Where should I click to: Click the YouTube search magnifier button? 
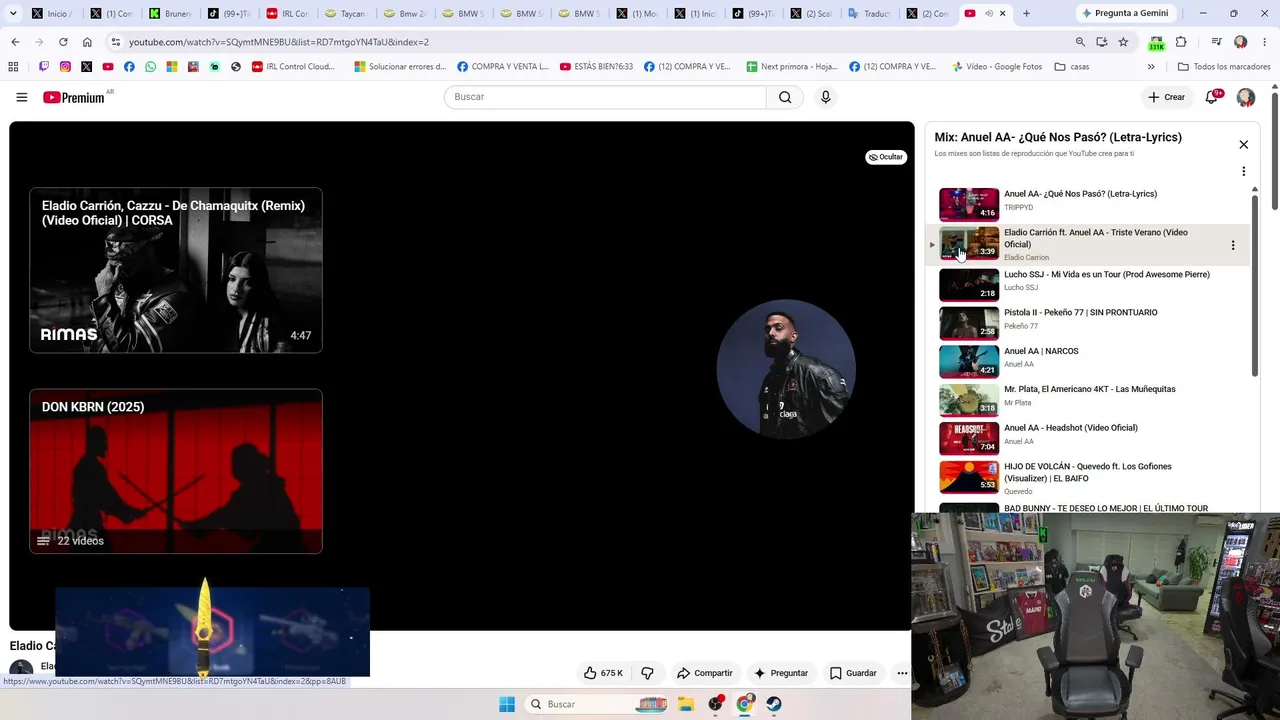(785, 97)
